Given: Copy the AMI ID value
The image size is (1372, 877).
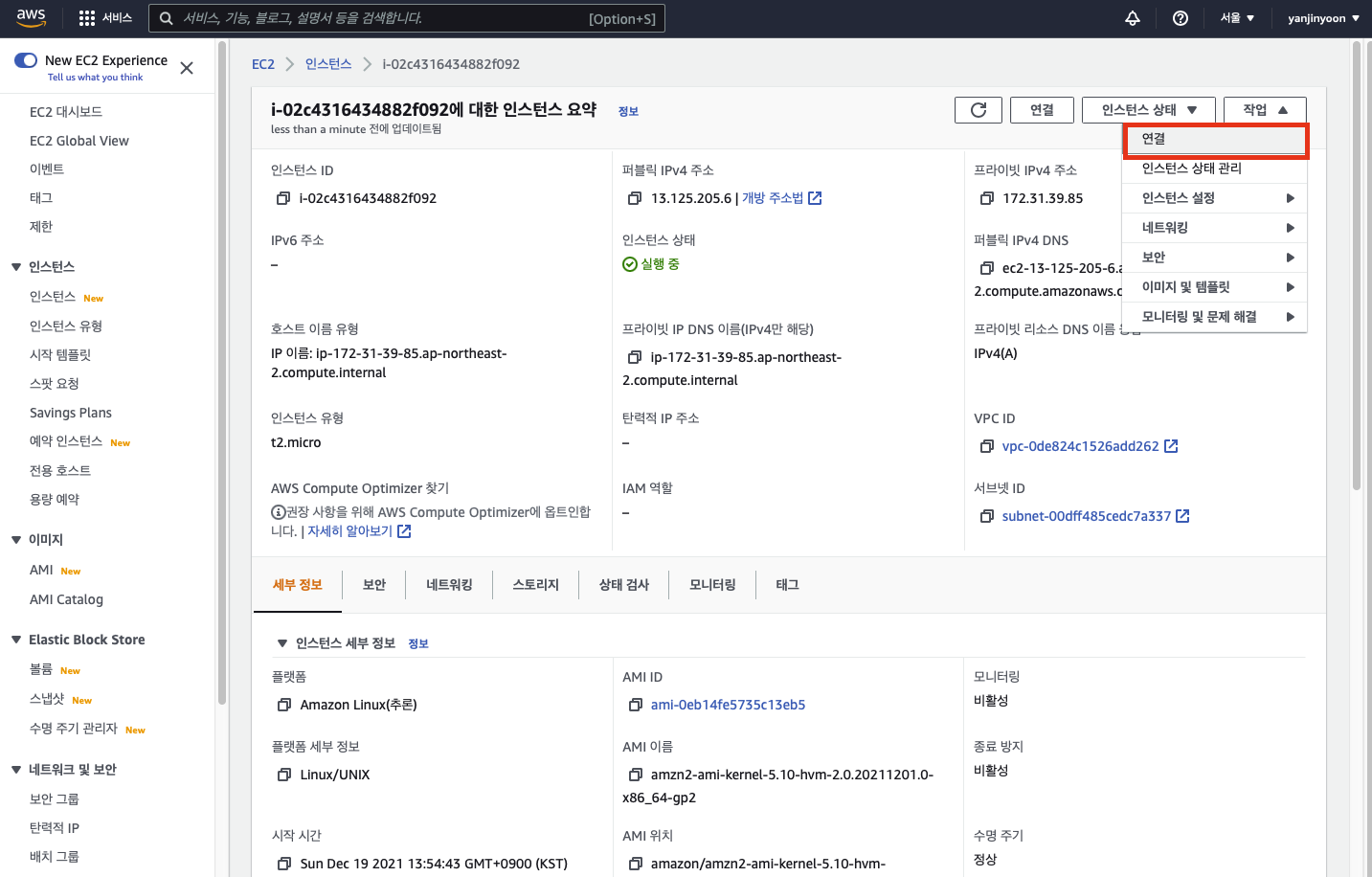Looking at the screenshot, I should (636, 705).
